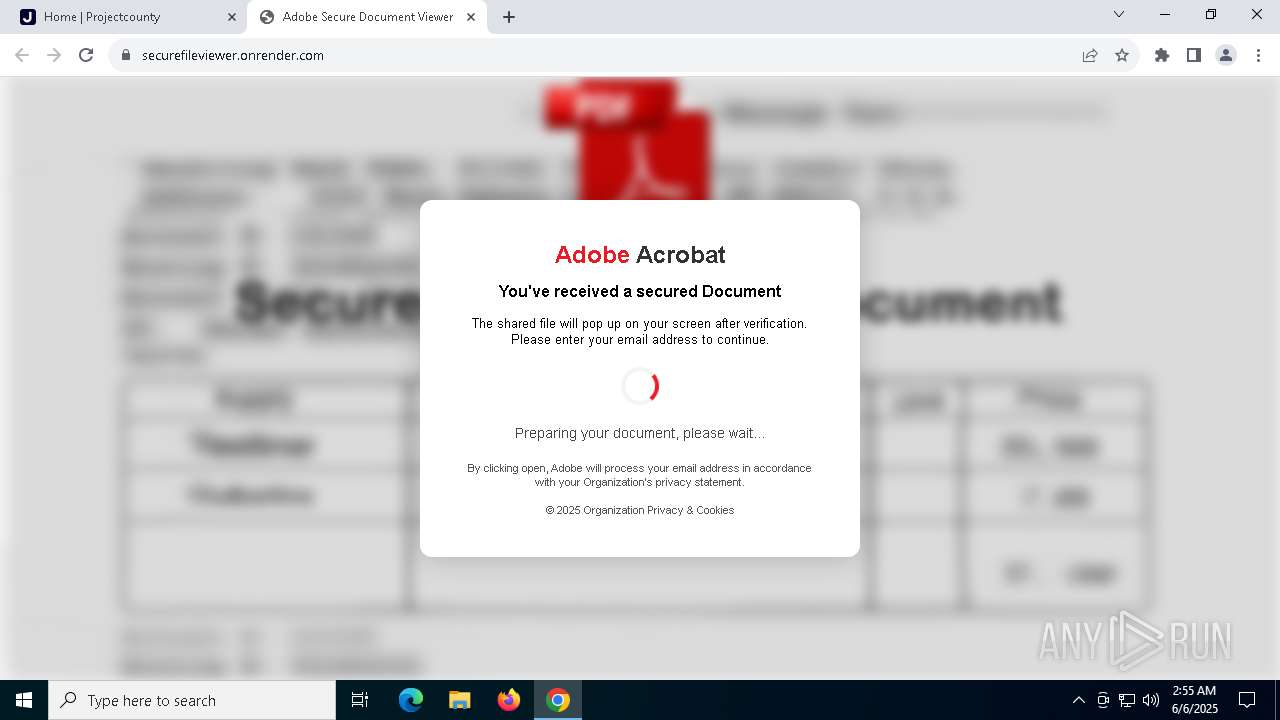Open the volume control tray icon
Image resolution: width=1280 pixels, height=720 pixels.
coord(1151,700)
